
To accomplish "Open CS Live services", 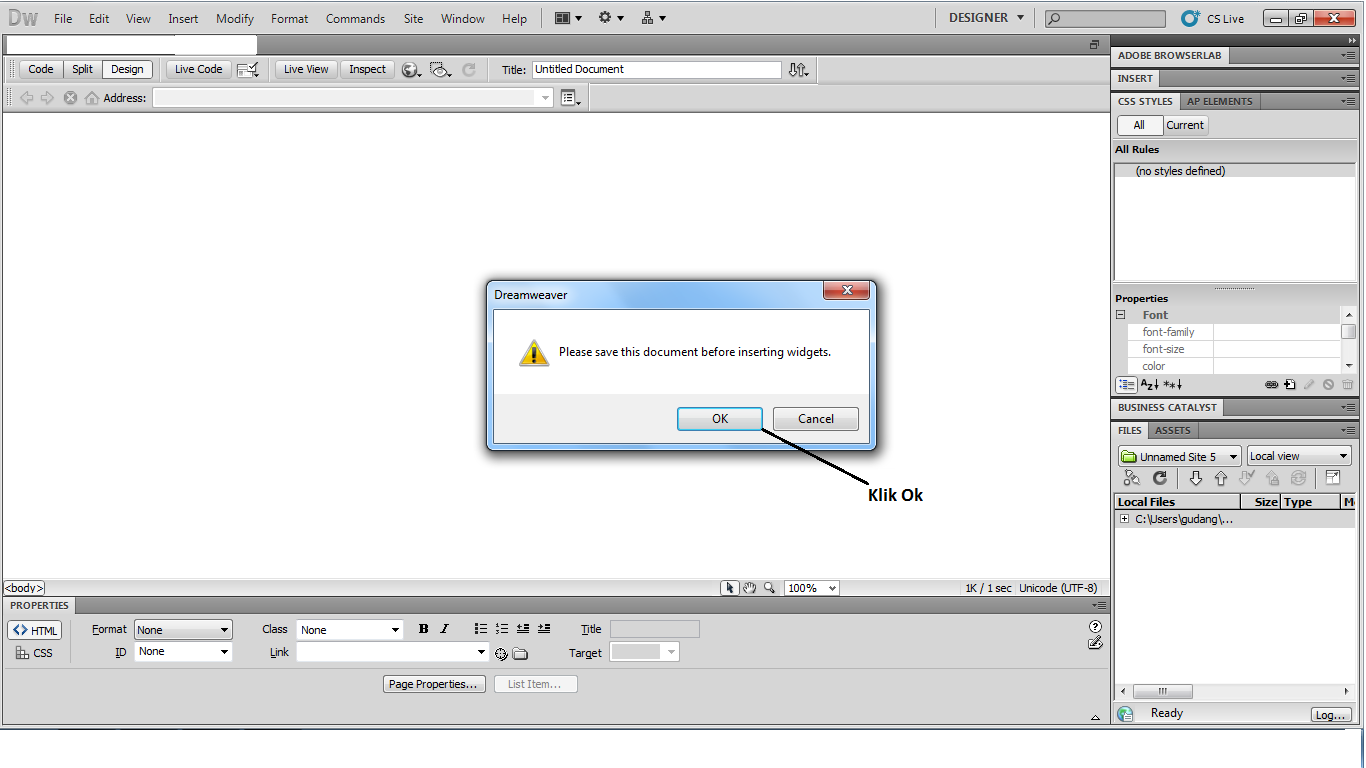I will pos(1212,18).
